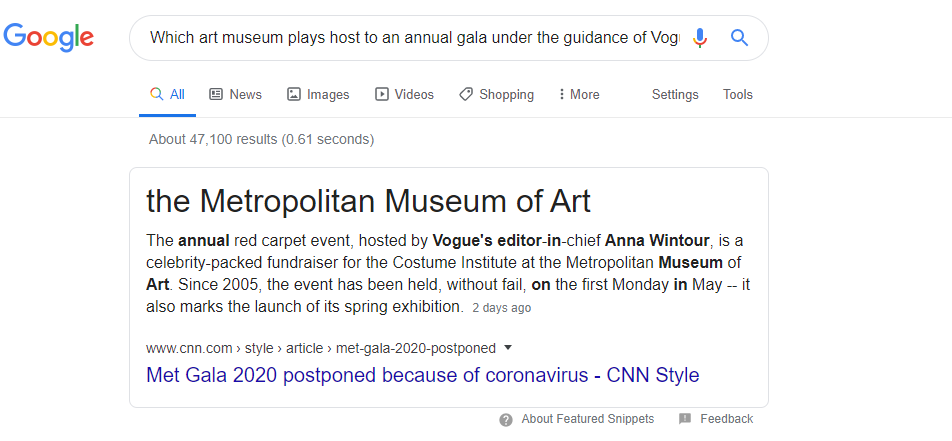This screenshot has height=441, width=952.
Task: Select the All results tab
Action: point(167,94)
